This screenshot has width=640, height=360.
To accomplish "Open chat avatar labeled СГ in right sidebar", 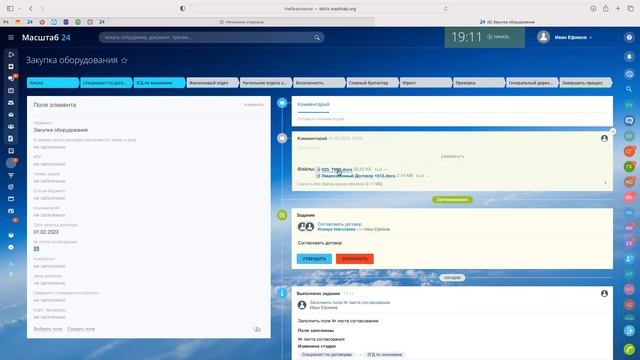I will click(629, 151).
